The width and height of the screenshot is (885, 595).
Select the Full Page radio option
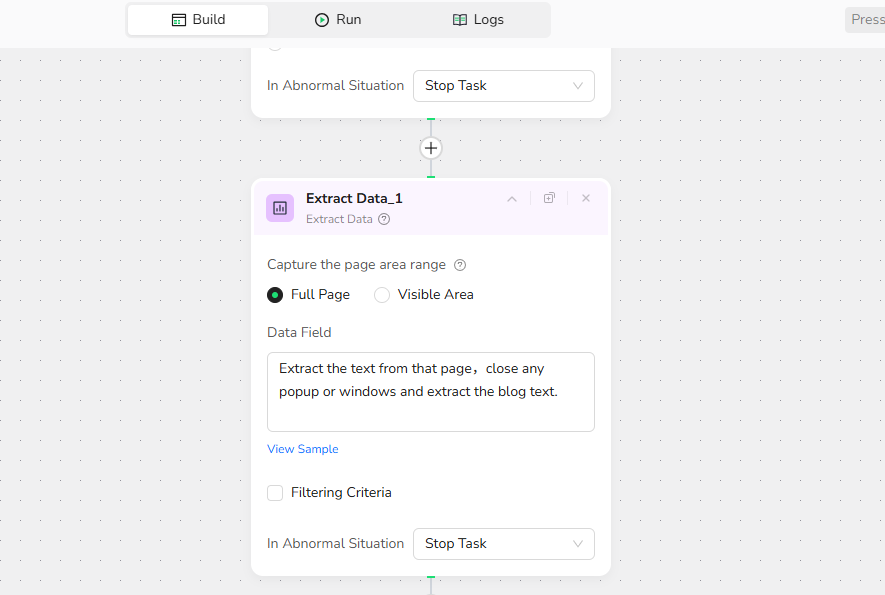click(x=275, y=295)
